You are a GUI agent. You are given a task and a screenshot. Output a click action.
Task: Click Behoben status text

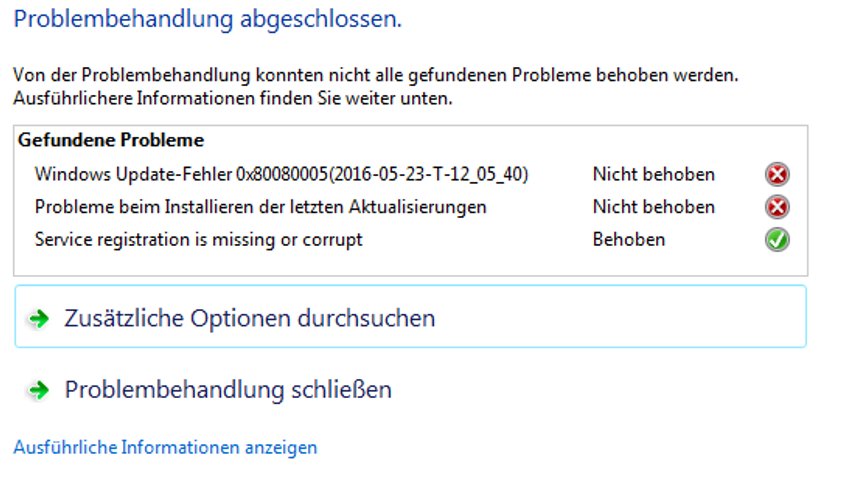(629, 240)
